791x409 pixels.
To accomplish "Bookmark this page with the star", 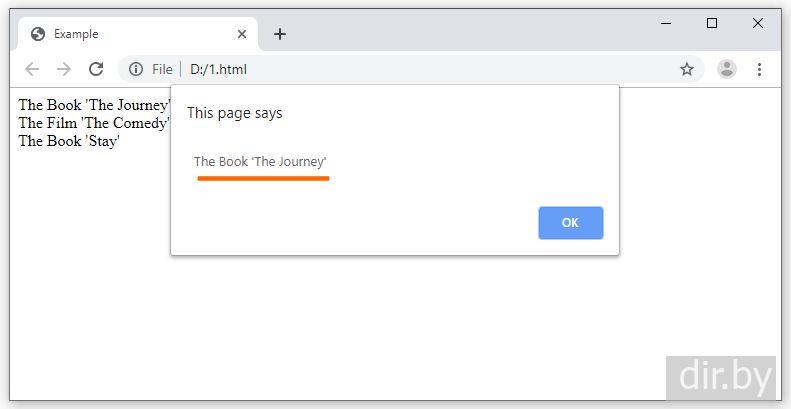I will click(687, 69).
